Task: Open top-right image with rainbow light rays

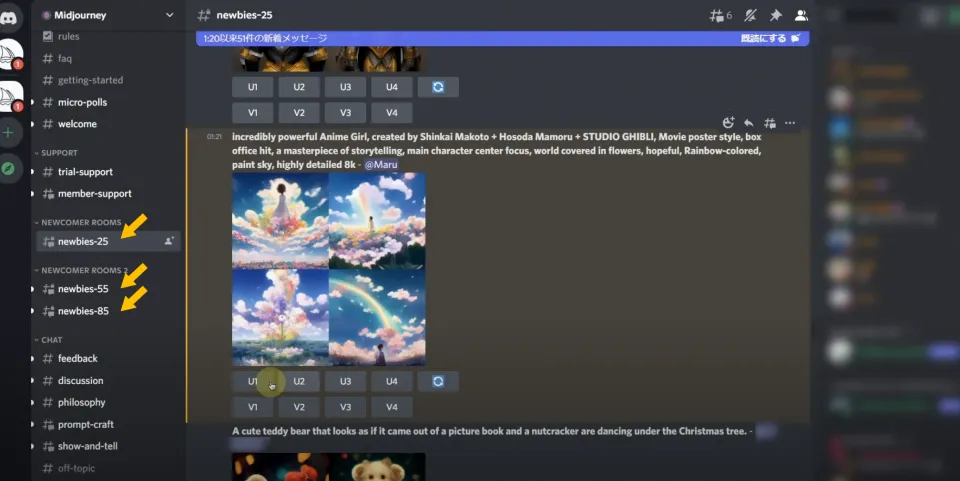Action: pyautogui.click(x=377, y=221)
